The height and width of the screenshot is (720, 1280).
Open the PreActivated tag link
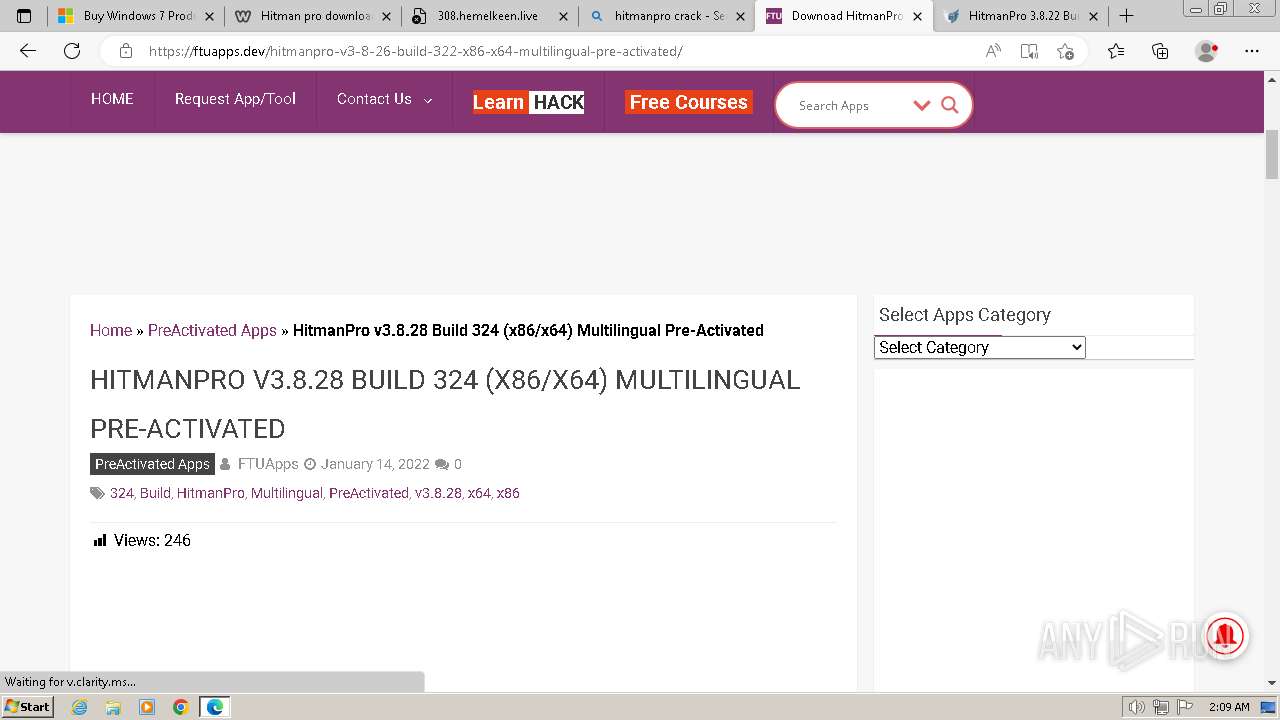369,493
